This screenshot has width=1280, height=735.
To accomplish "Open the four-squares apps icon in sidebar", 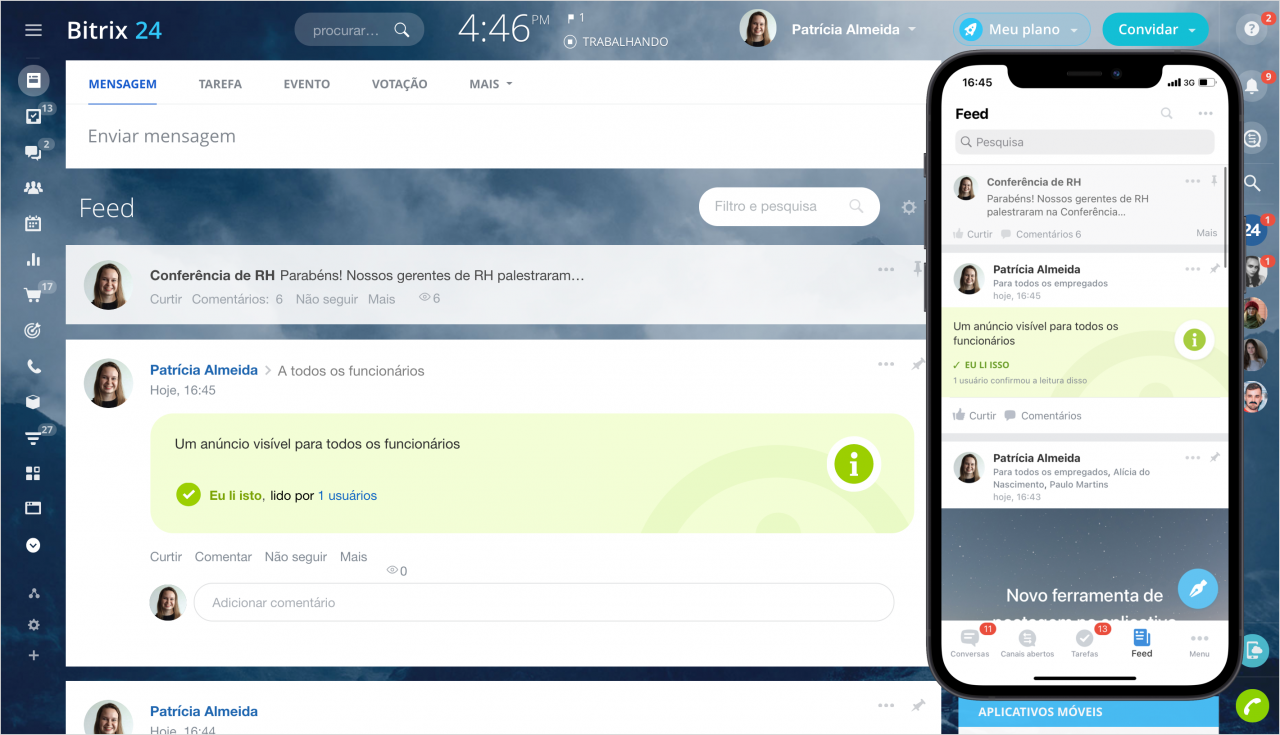I will [33, 473].
